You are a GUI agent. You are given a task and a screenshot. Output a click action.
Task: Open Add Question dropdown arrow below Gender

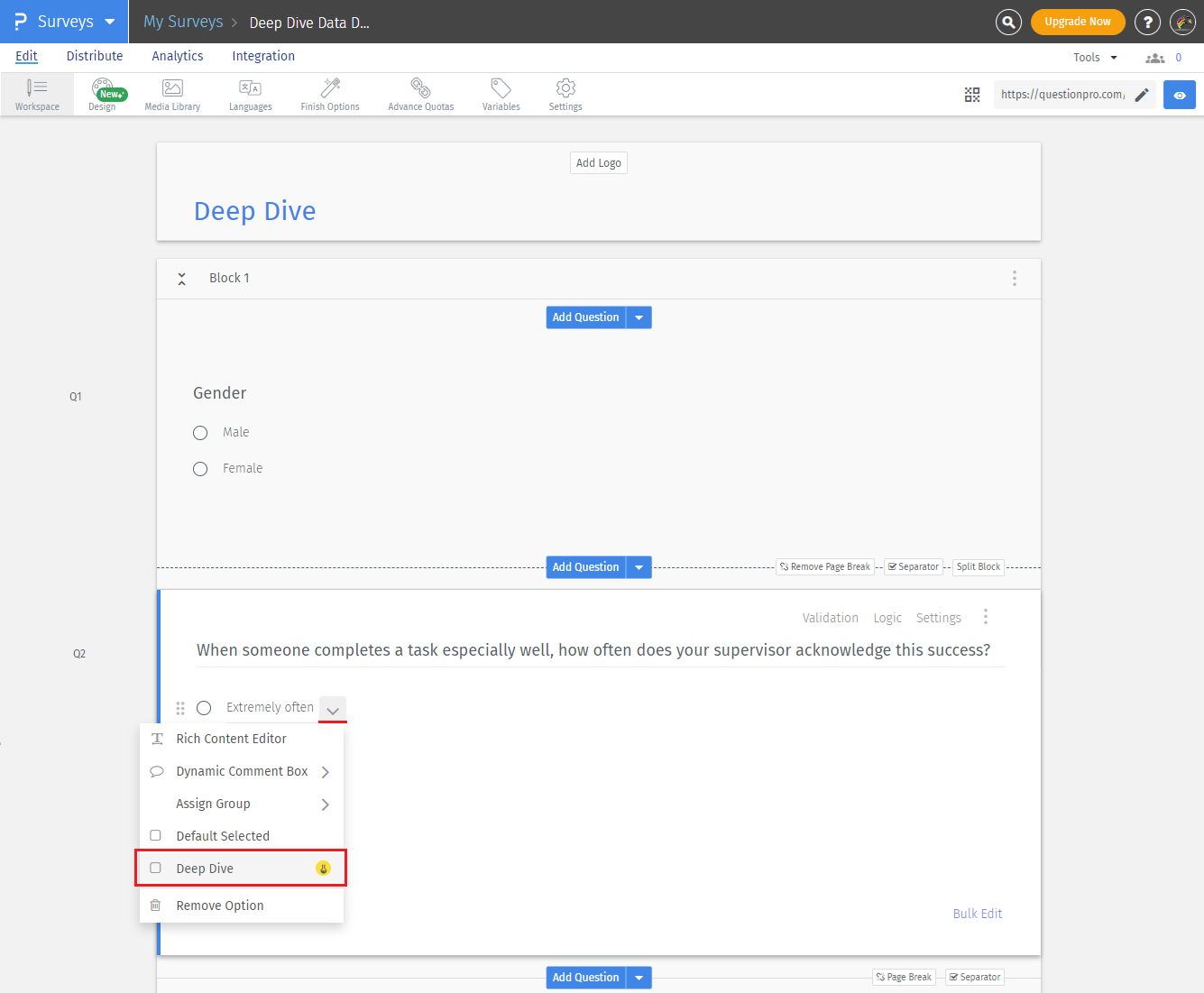point(639,567)
